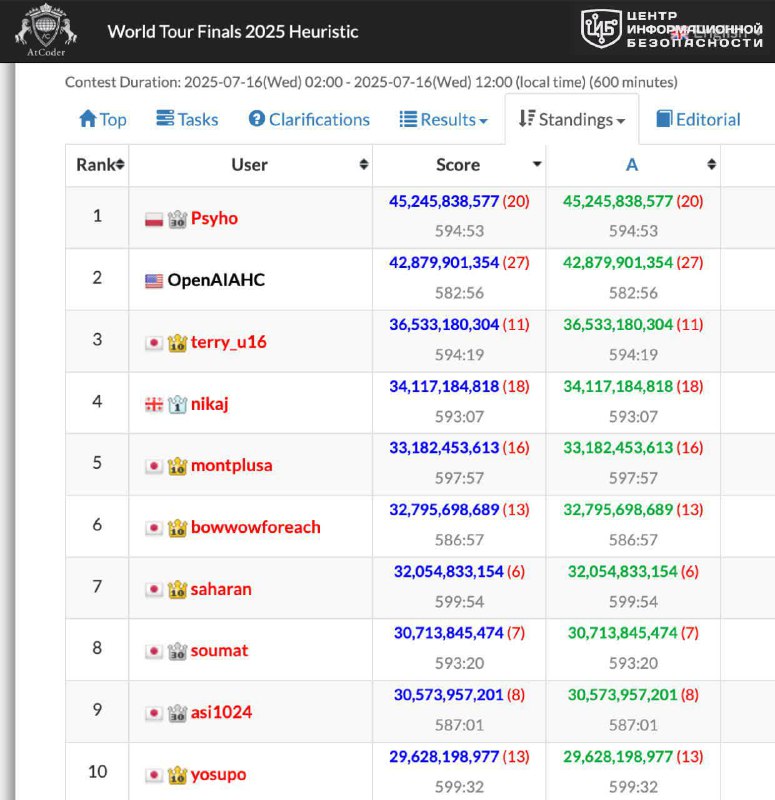Click the Contest Duration text line
Screen dimensions: 775x800
point(371,82)
